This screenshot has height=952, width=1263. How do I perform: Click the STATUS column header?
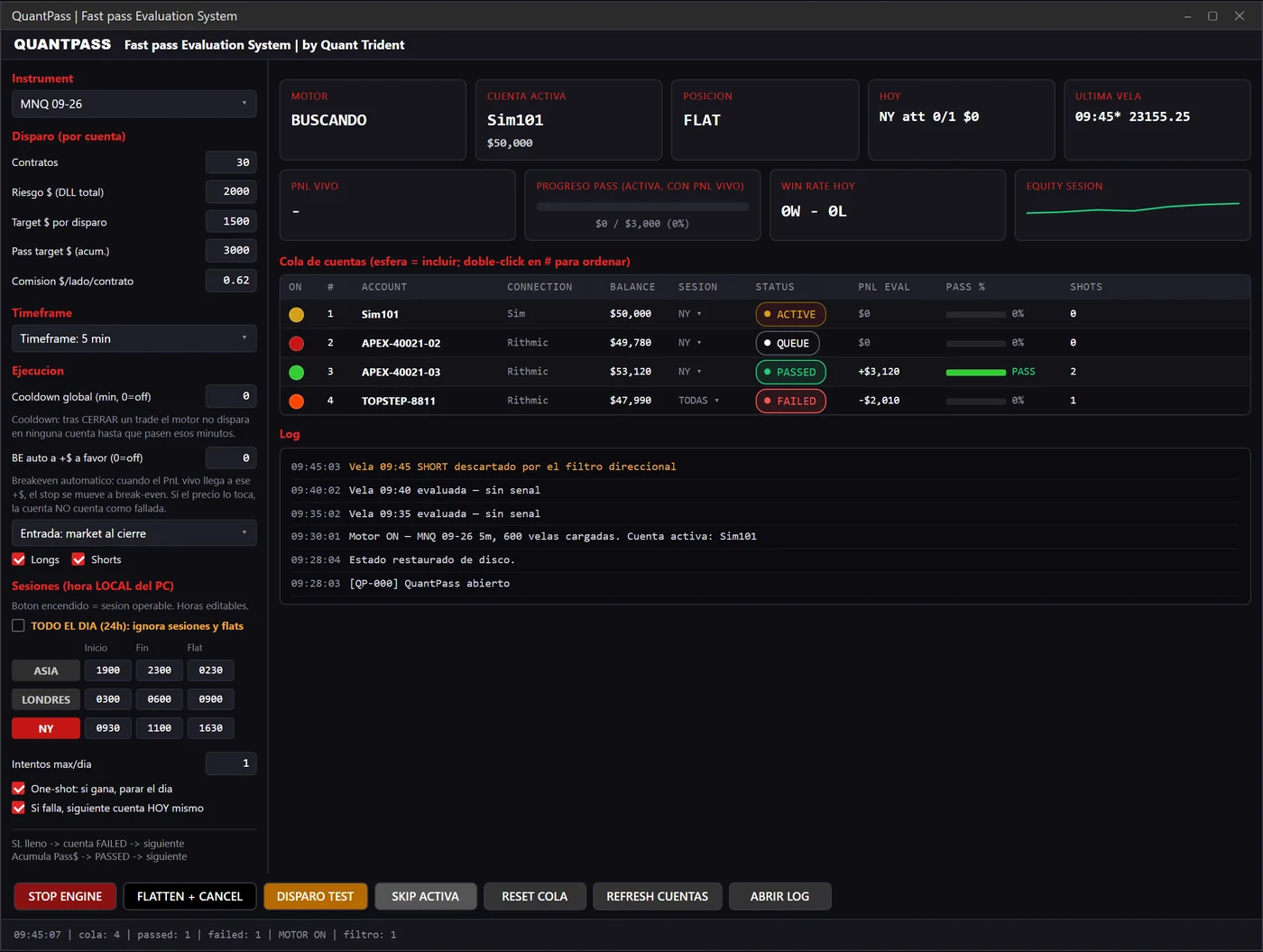tap(775, 287)
